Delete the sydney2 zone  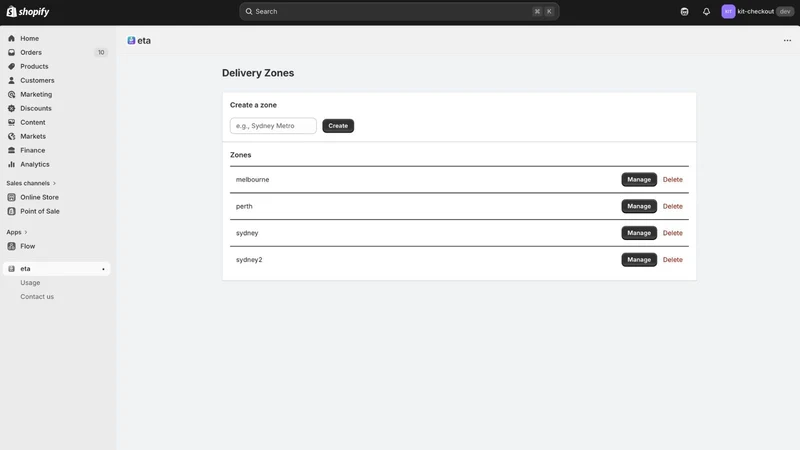(x=672, y=260)
